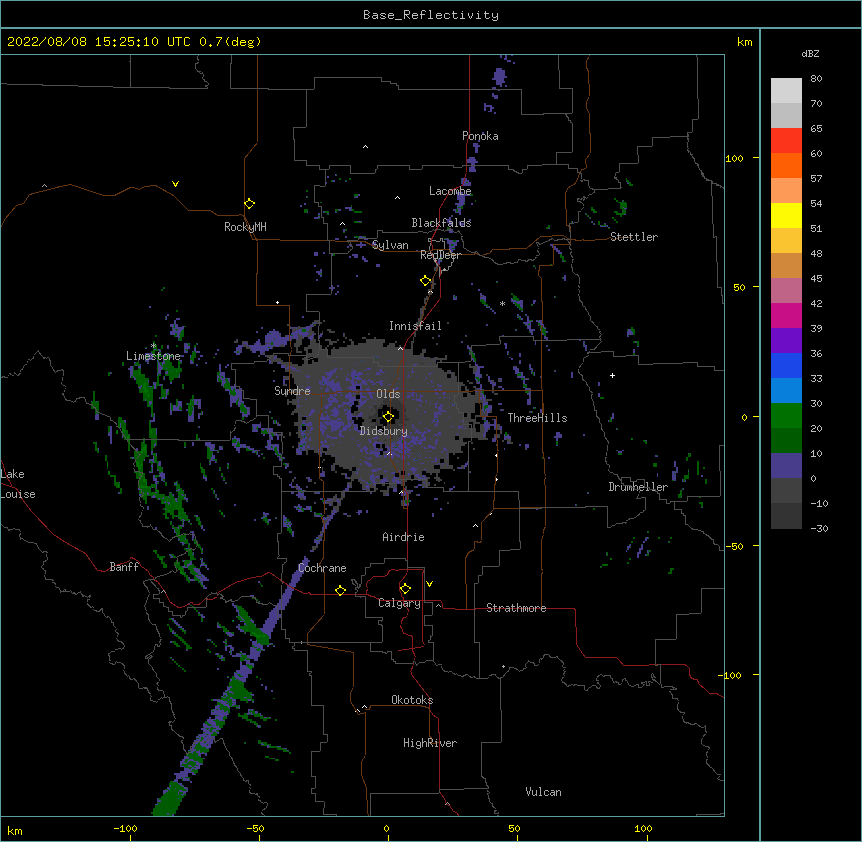Select the Vulcan label
This screenshot has height=842, width=862.
[x=543, y=792]
